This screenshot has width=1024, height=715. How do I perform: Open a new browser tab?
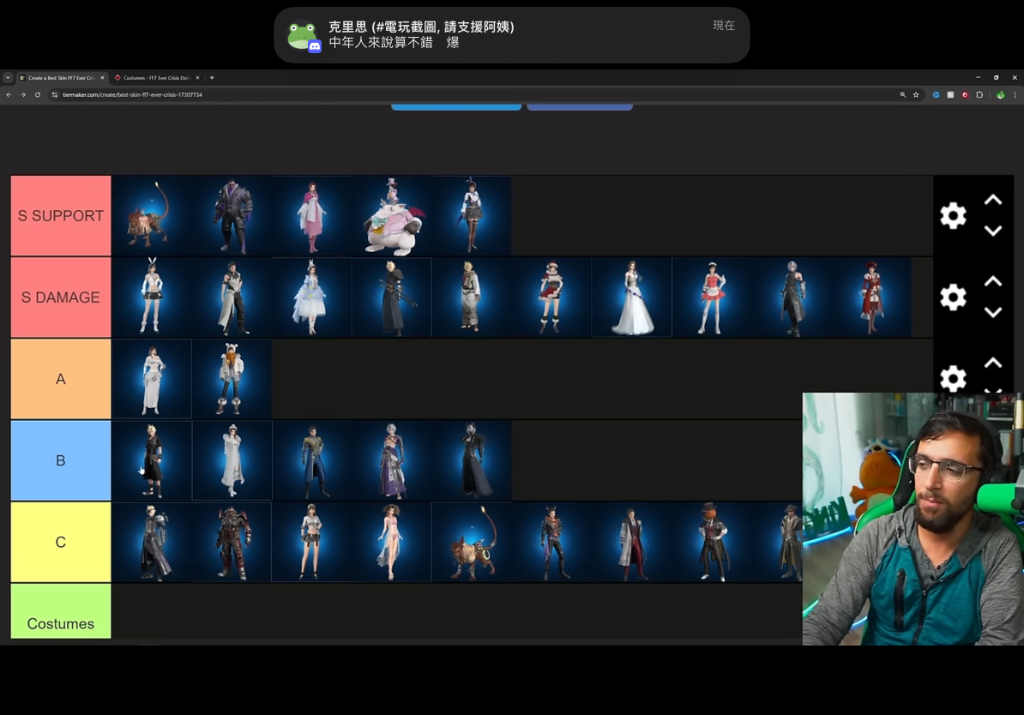click(x=212, y=78)
